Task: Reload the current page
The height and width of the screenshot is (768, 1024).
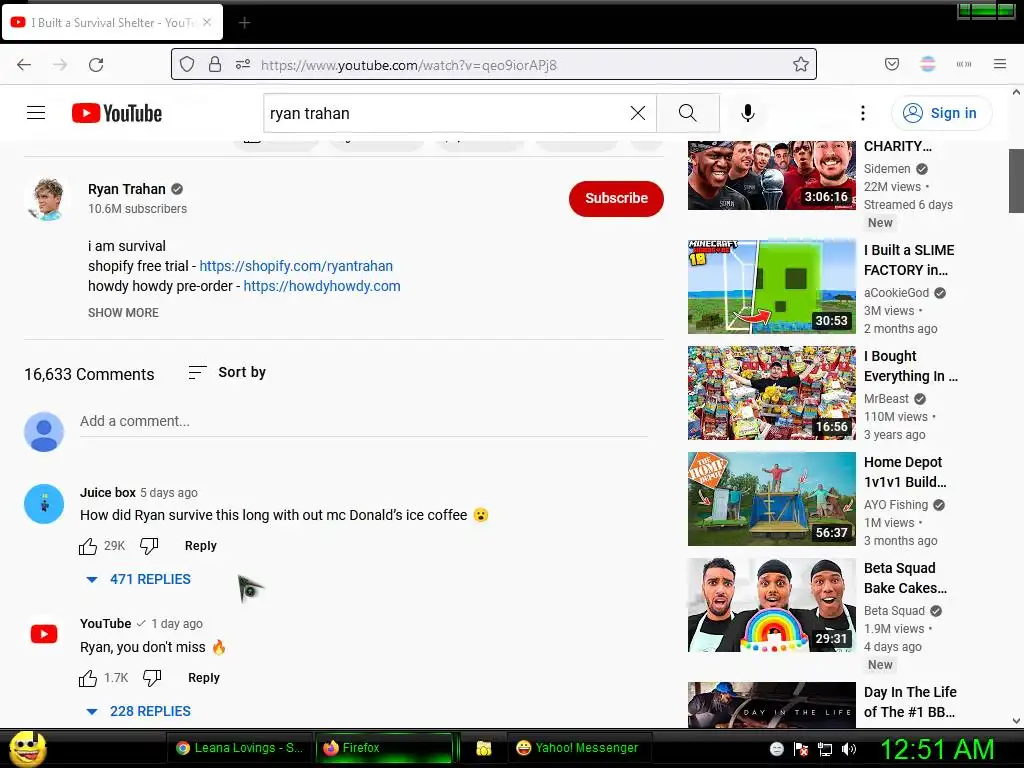Action: [x=96, y=65]
